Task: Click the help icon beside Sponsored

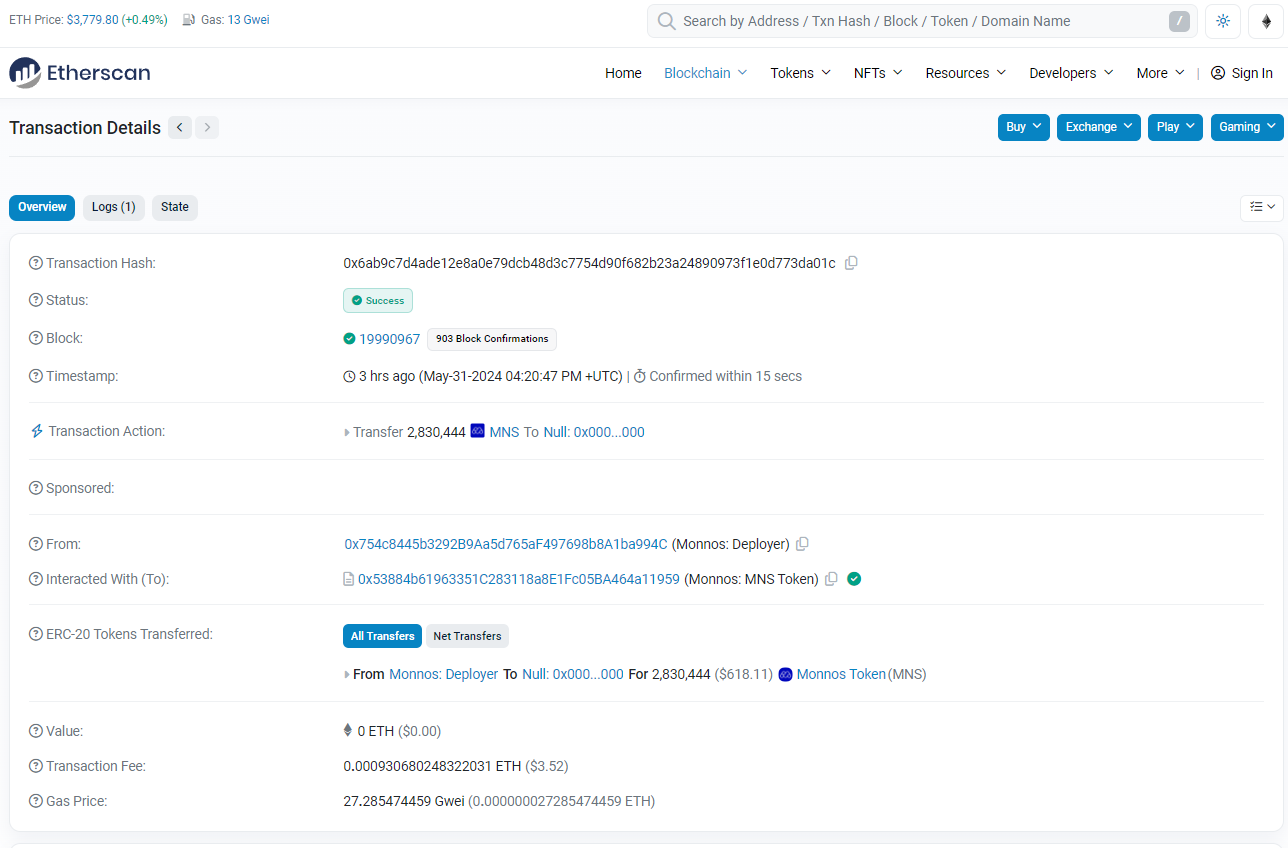Action: pyautogui.click(x=36, y=488)
